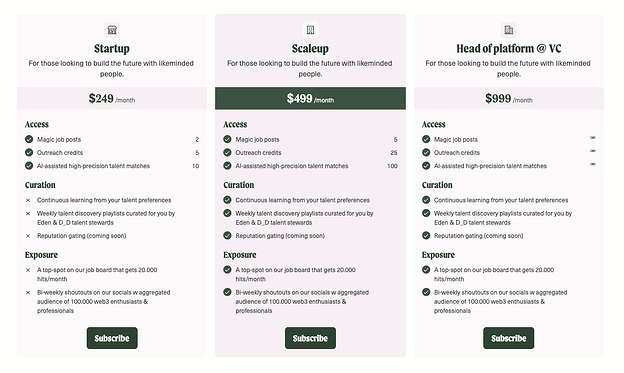The width and height of the screenshot is (624, 373).
Task: Subscribe to the Scaleup plan
Action: click(x=310, y=338)
